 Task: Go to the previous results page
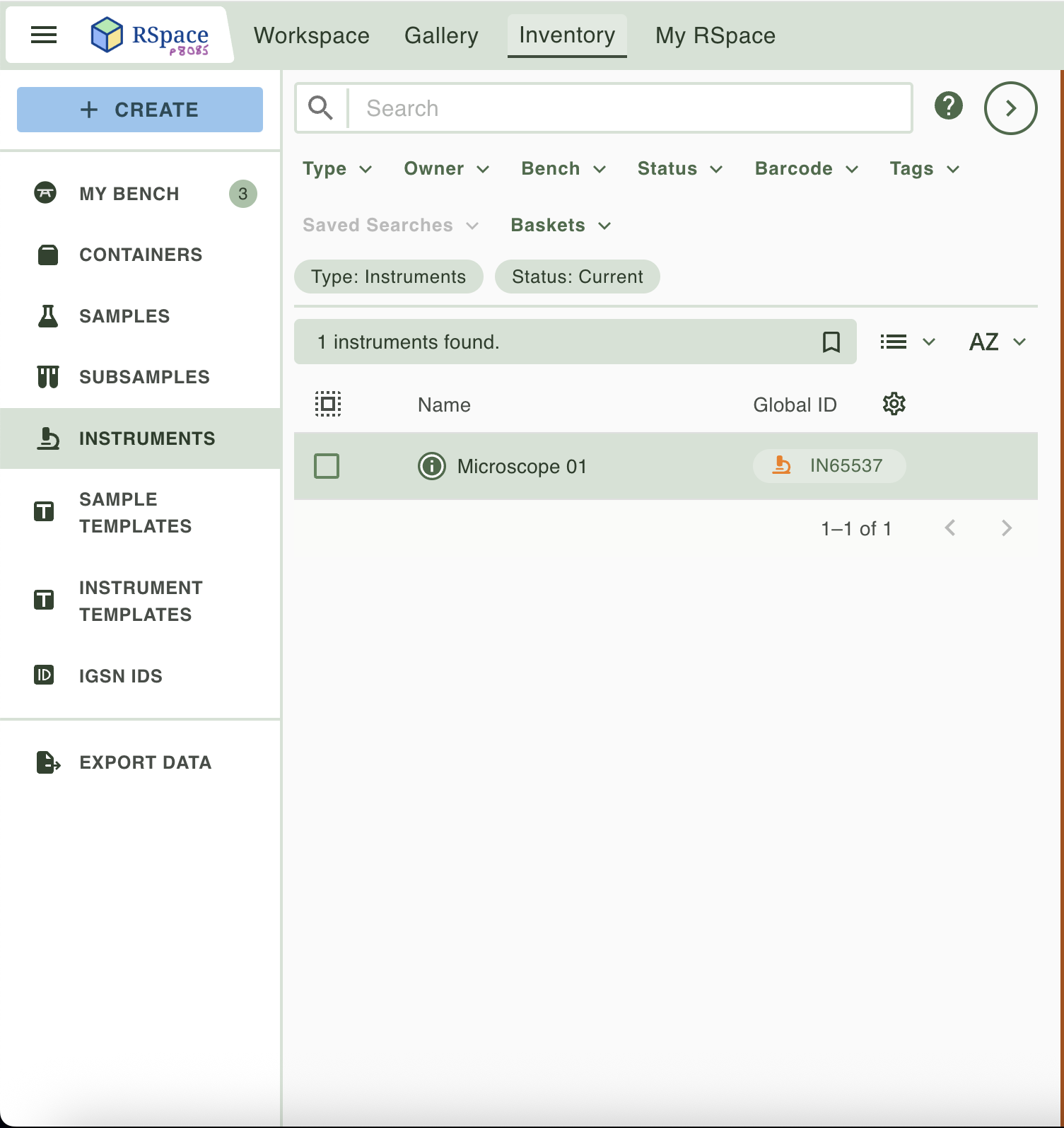click(x=950, y=528)
